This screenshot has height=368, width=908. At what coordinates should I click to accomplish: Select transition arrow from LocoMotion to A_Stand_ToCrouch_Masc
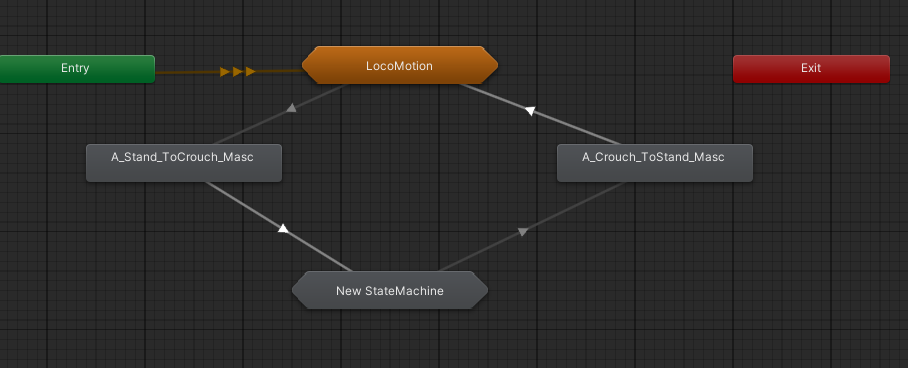291,108
